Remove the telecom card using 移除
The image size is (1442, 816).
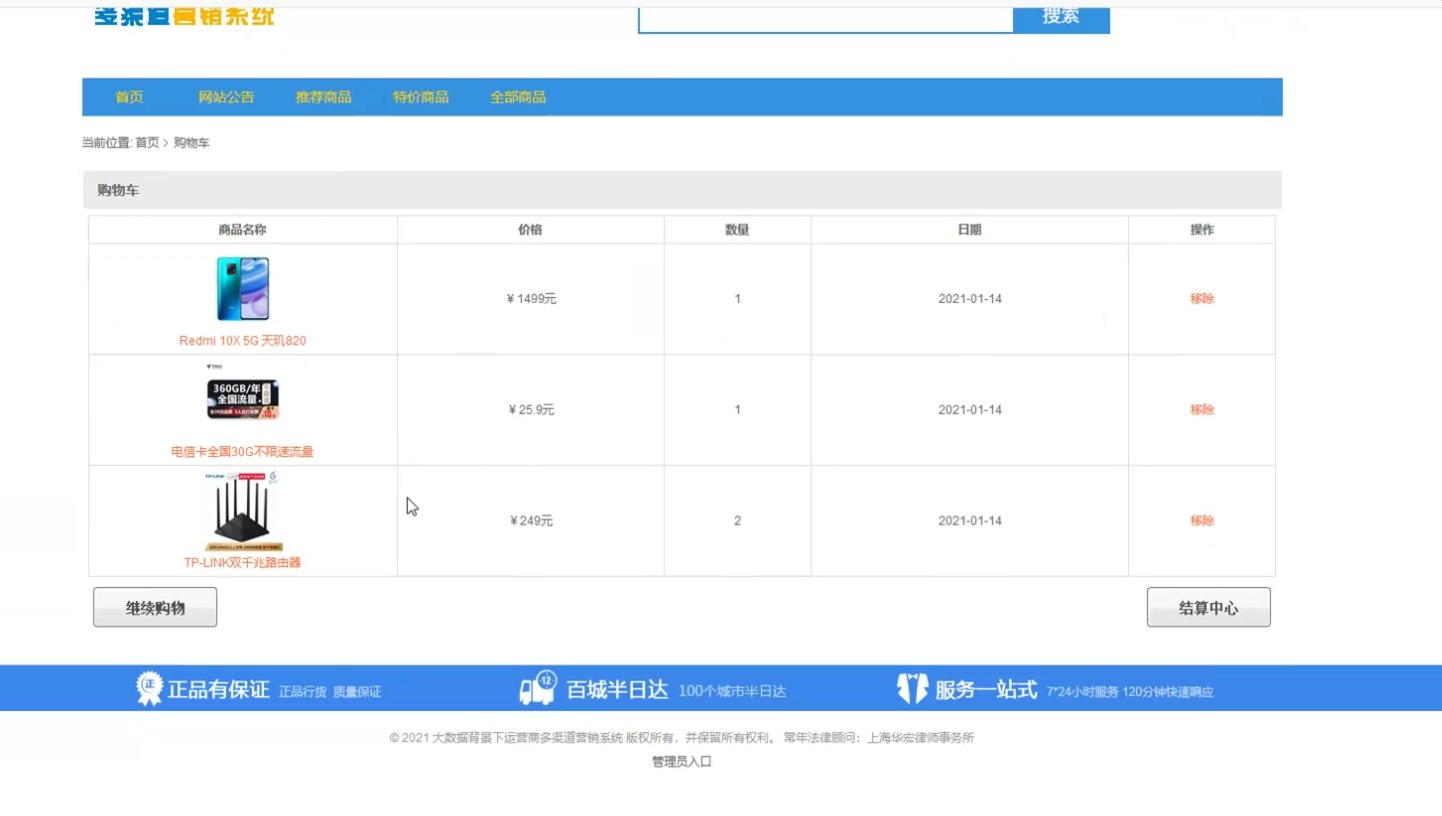pyautogui.click(x=1201, y=410)
